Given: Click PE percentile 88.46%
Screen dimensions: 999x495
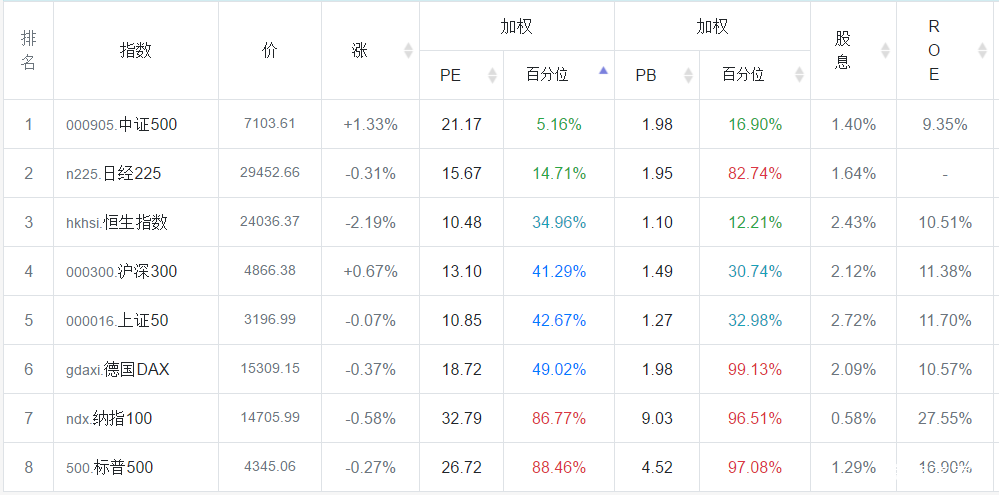Looking at the screenshot, I should coord(559,468).
